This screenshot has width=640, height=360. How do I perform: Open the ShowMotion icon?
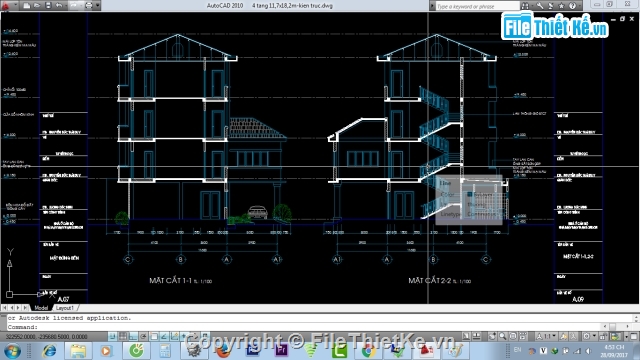click(523, 337)
